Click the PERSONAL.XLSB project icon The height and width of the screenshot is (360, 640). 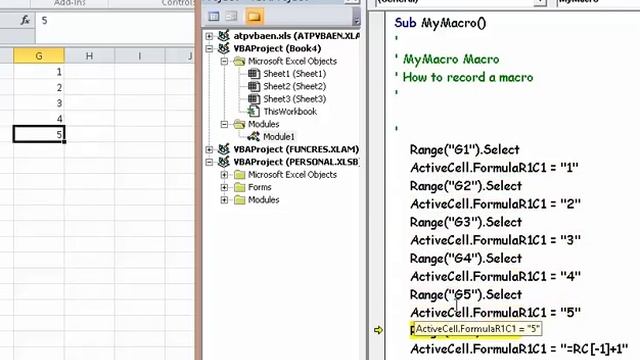224,162
